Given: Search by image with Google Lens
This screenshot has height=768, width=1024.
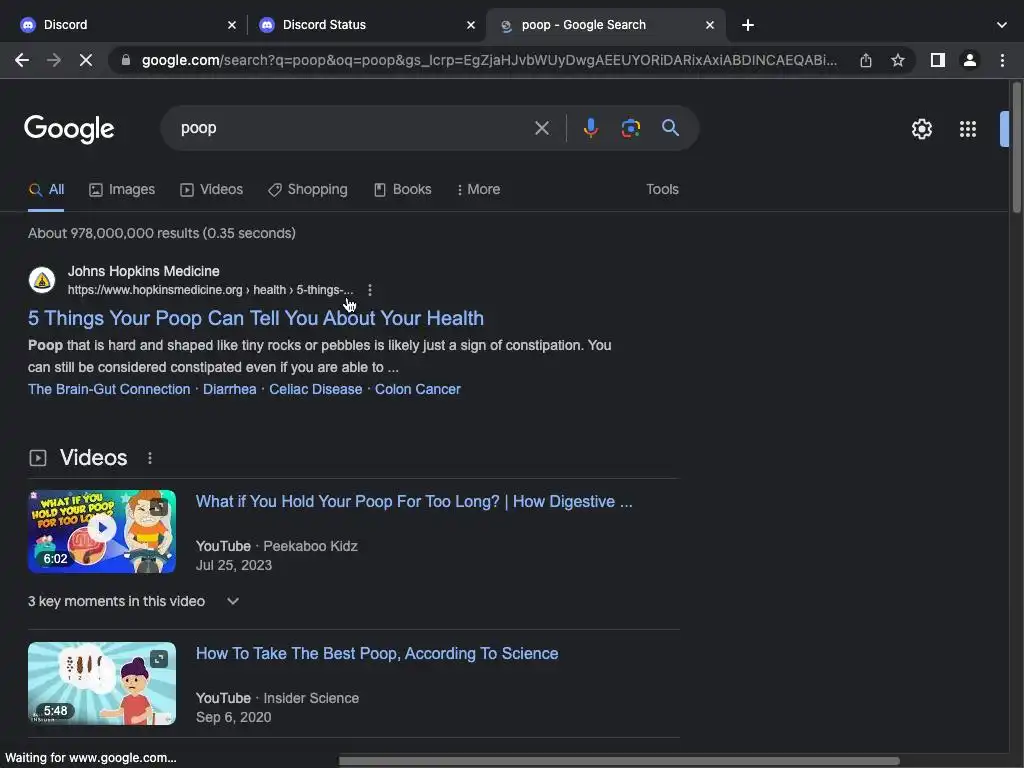Looking at the screenshot, I should click(x=631, y=128).
